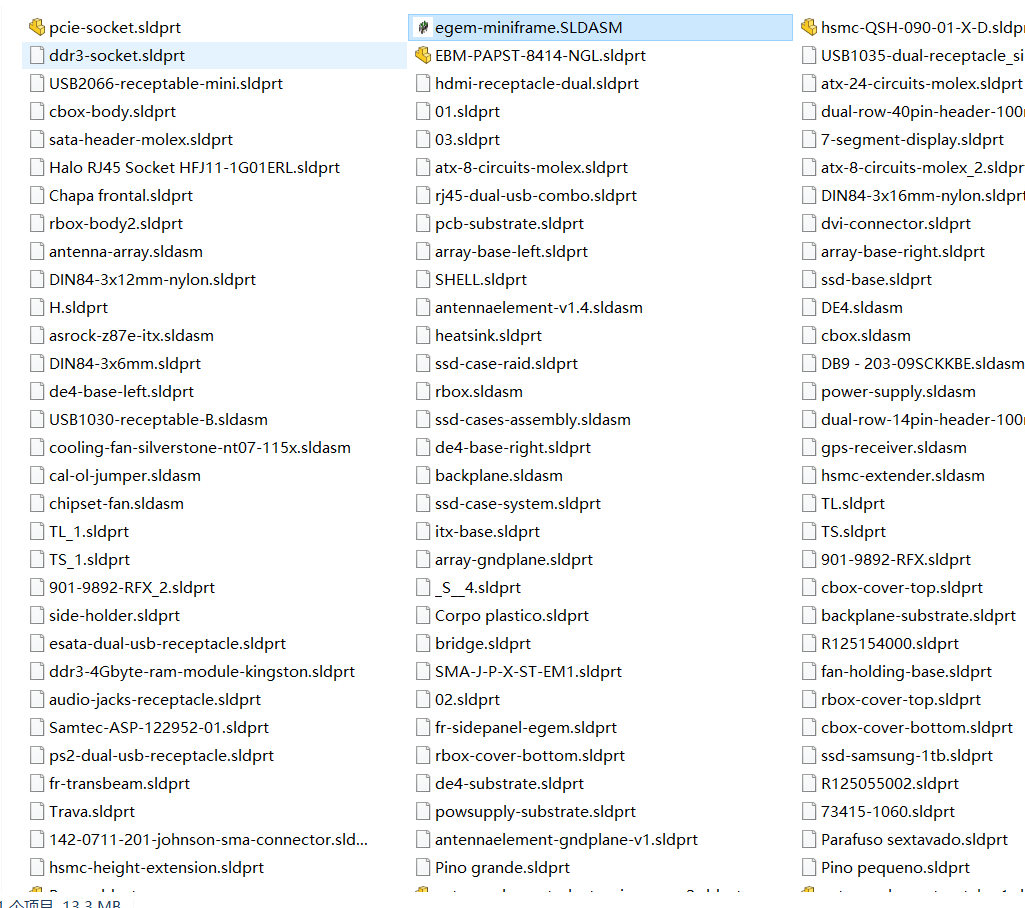Viewport: 1025px width, 908px height.
Task: Click the icon next to backplane.sldasm
Action: coord(423,475)
